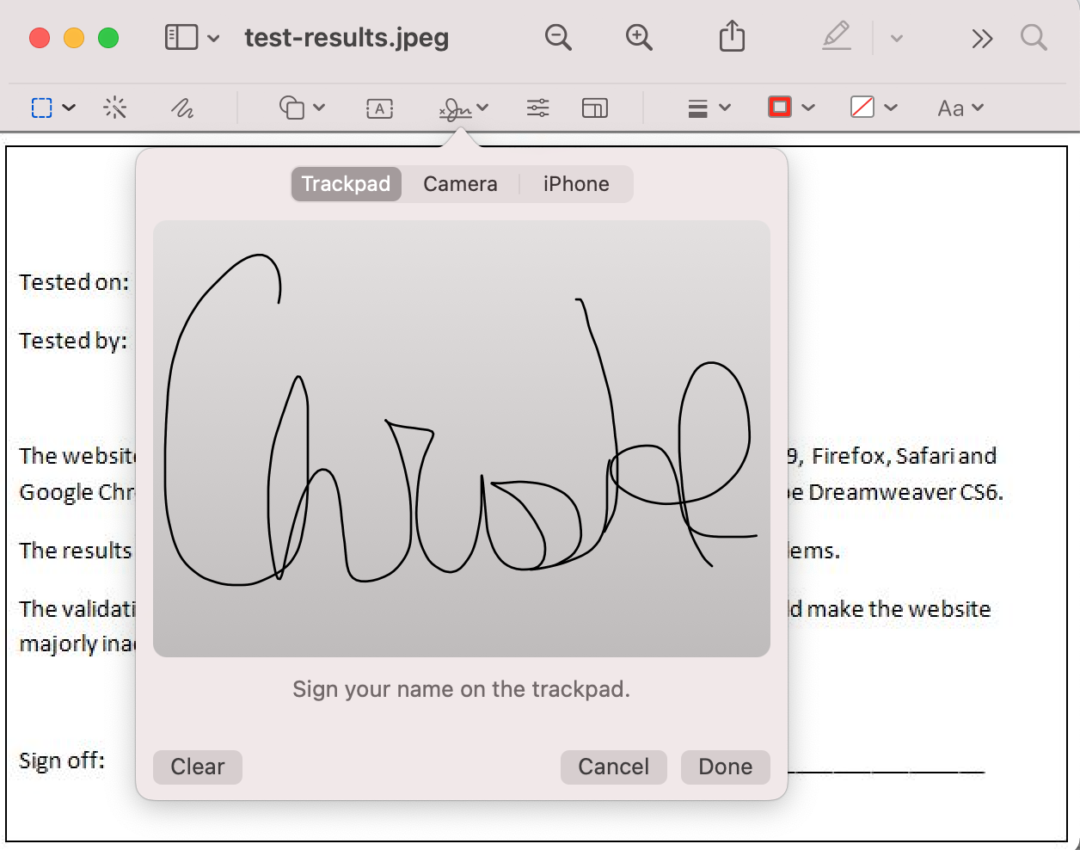Zoom out of the document

click(x=558, y=36)
